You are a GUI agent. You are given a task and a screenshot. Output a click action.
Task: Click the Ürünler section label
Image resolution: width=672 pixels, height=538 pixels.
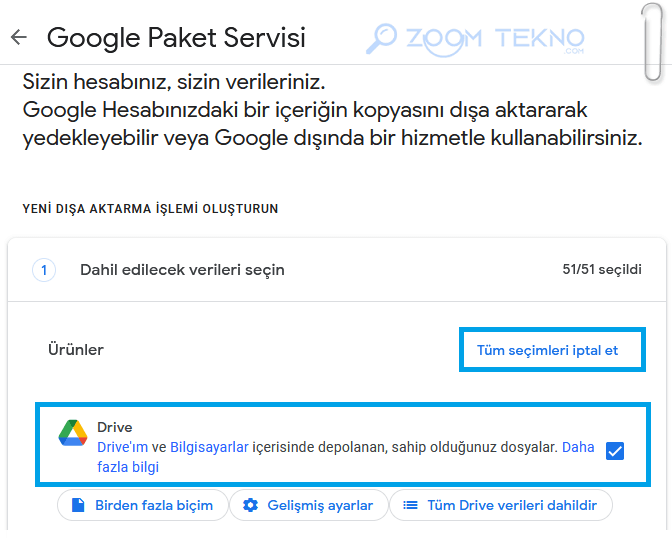[x=76, y=350]
